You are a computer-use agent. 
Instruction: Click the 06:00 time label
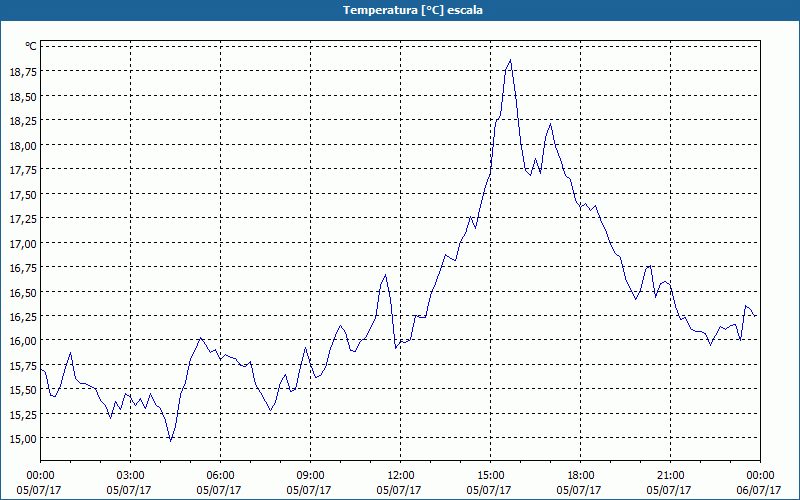(x=220, y=476)
